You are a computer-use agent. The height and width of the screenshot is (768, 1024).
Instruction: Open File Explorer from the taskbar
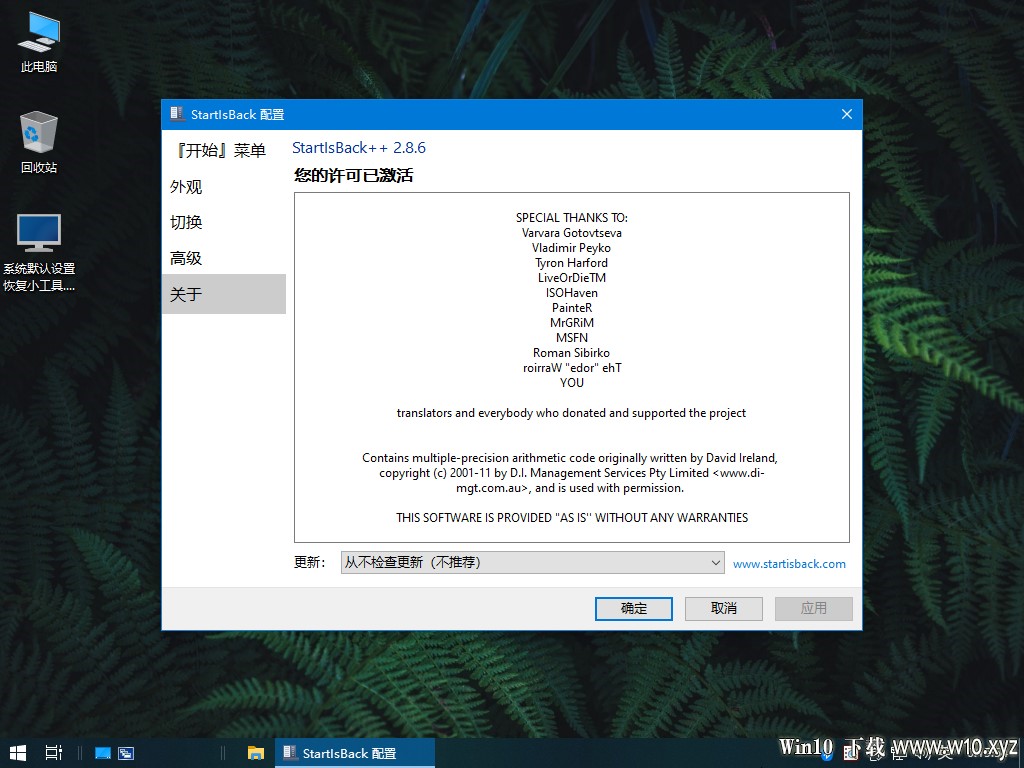tap(255, 753)
